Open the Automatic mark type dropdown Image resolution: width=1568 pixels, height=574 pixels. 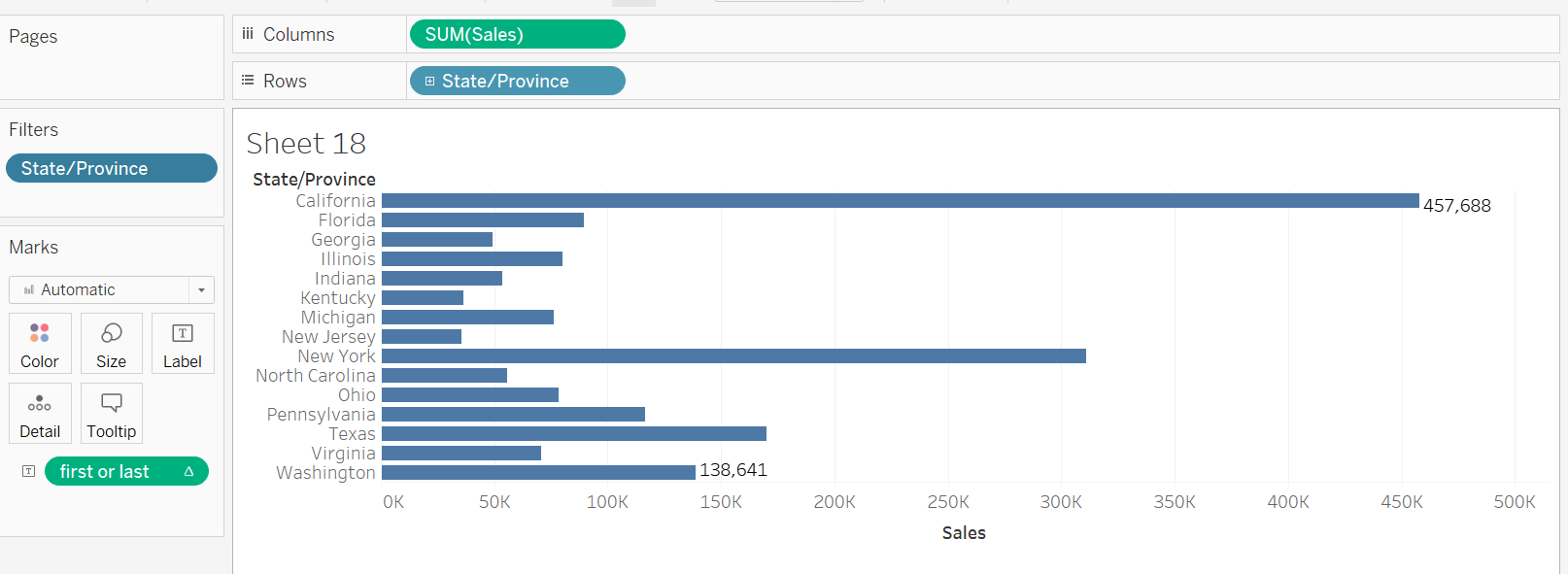pyautogui.click(x=201, y=289)
